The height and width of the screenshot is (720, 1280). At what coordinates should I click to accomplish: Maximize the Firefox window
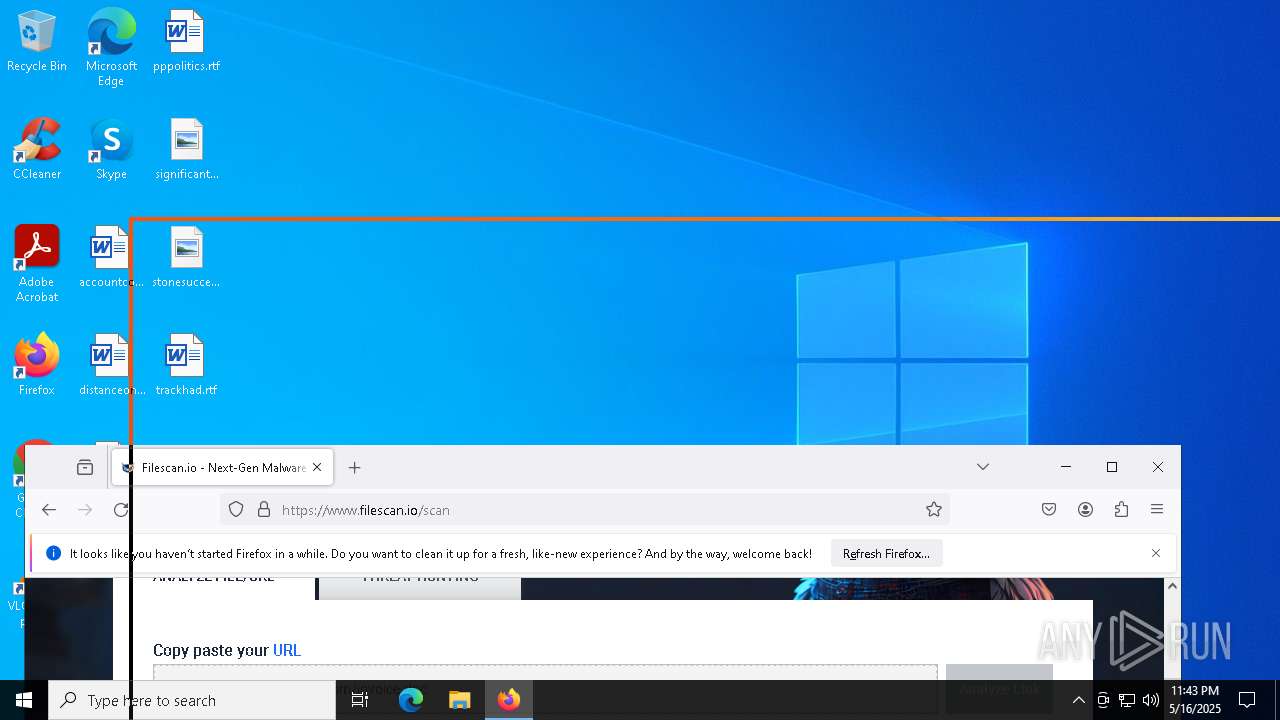coord(1112,467)
